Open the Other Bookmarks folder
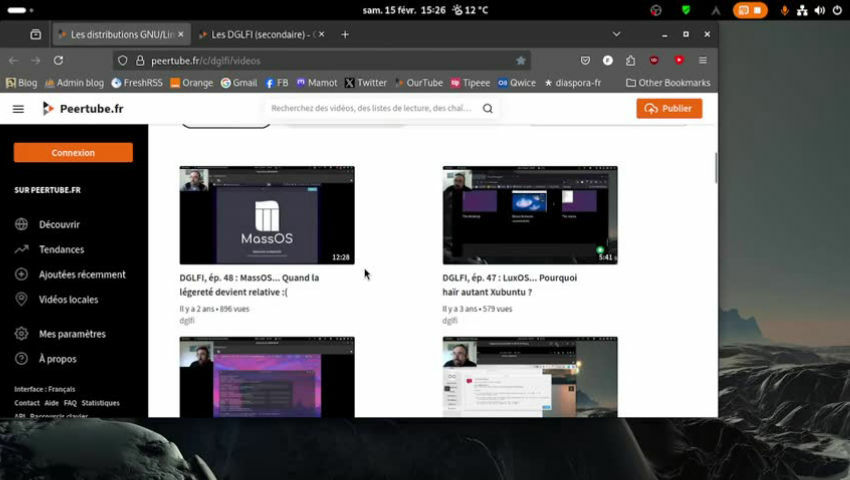Viewport: 850px width, 480px height. pos(668,83)
